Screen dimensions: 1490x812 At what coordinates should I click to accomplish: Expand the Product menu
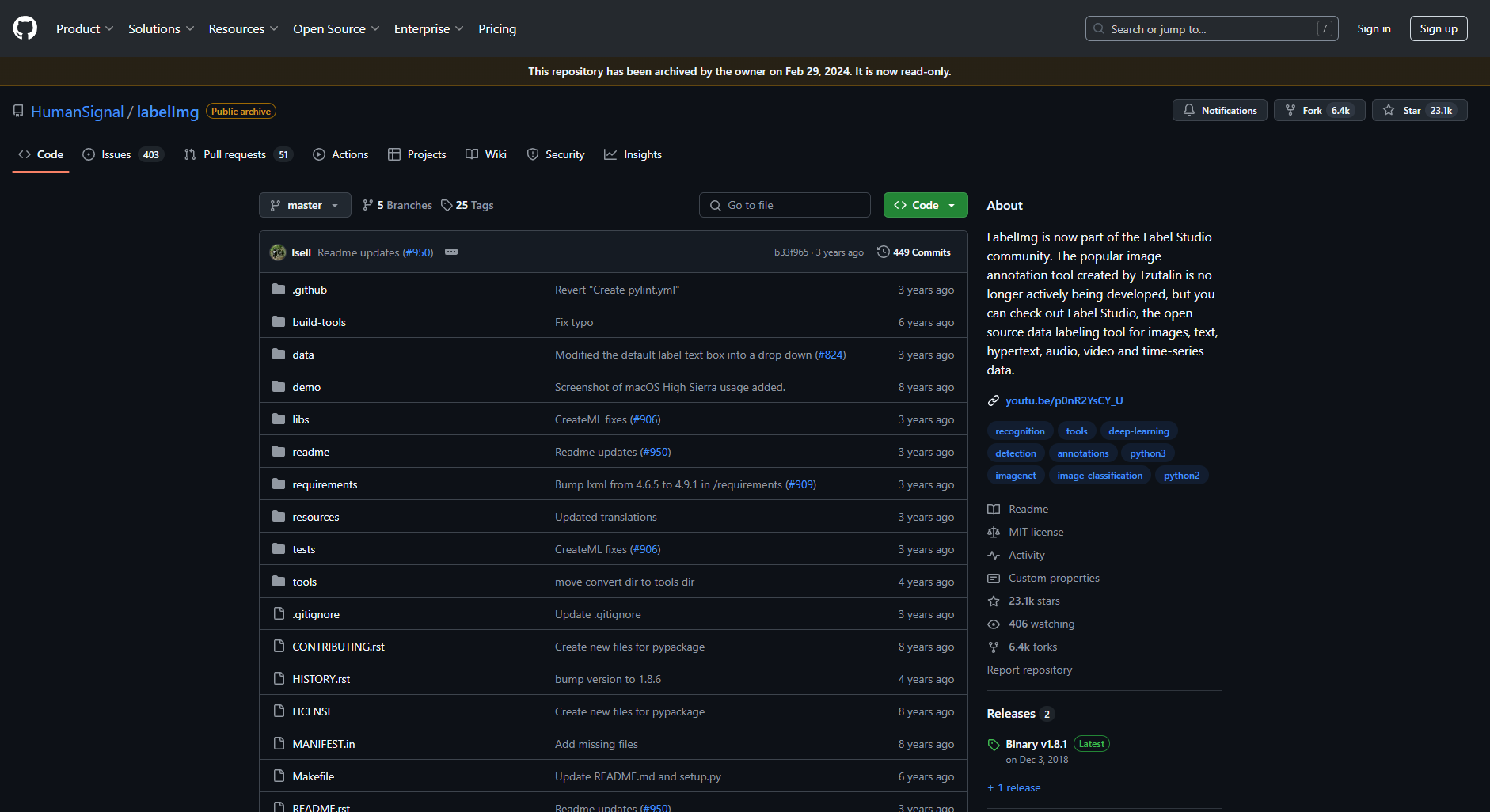tap(85, 28)
